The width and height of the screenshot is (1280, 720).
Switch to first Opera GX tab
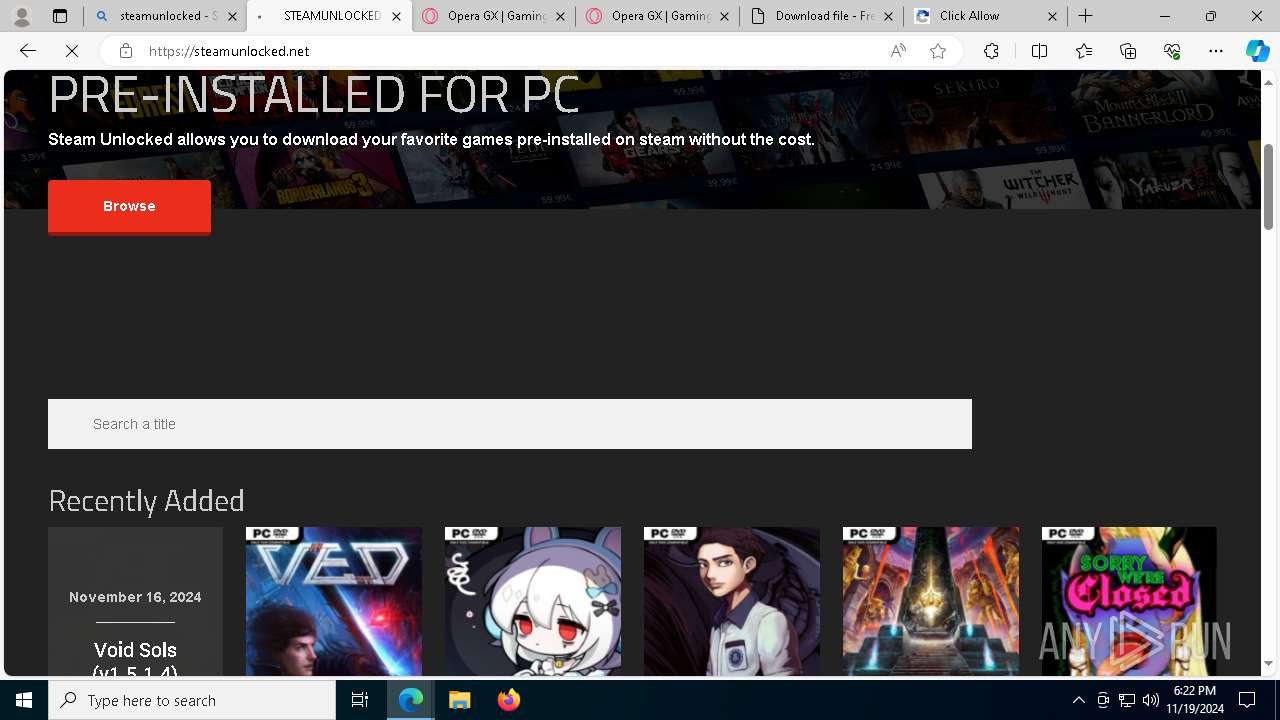493,16
